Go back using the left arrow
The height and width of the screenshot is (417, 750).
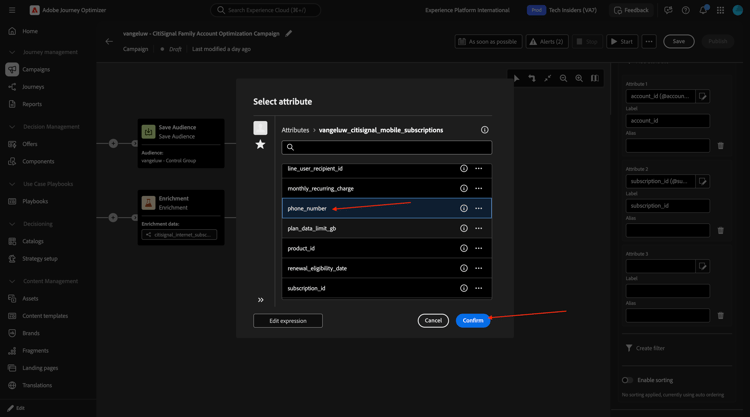[109, 41]
